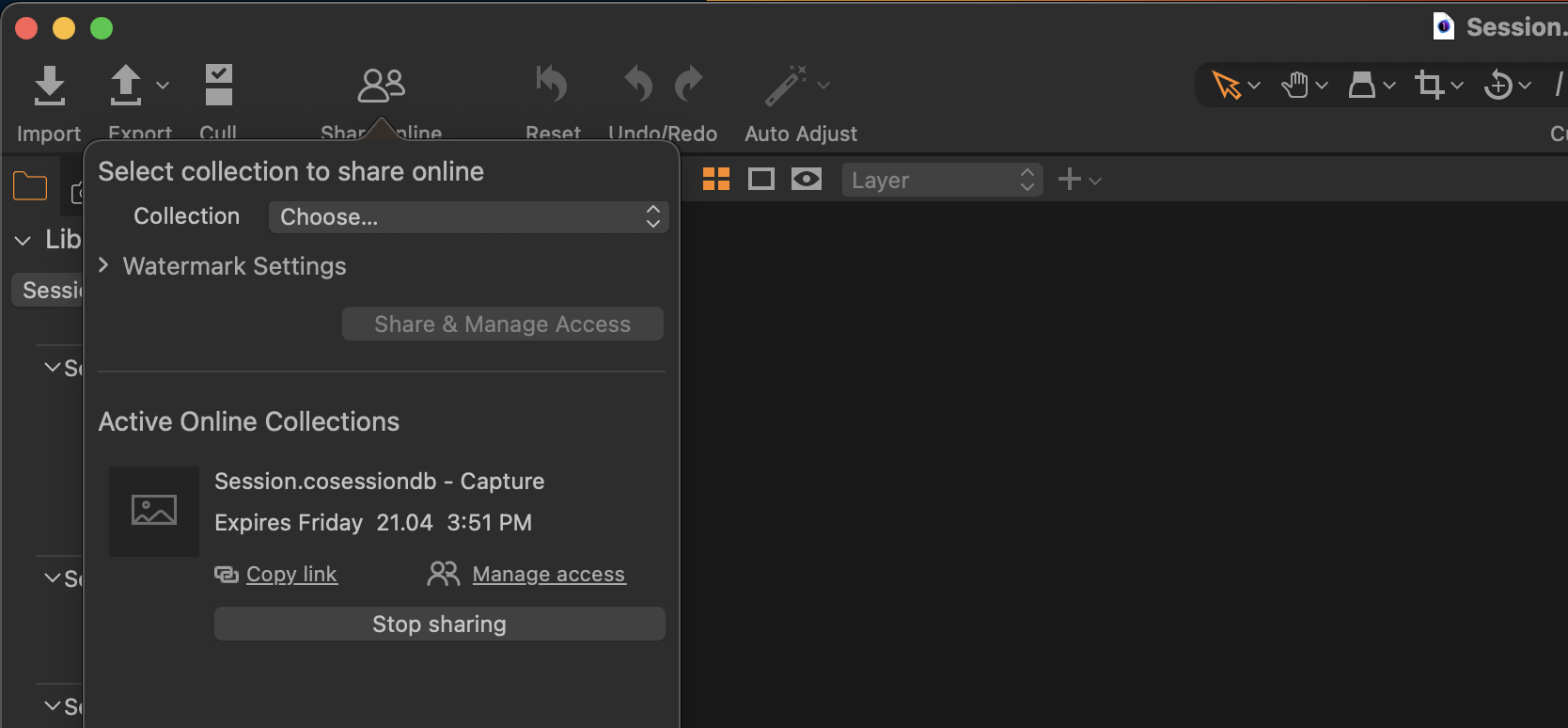Click the Import toolbar icon
This screenshot has height=728, width=1568.
[49, 85]
